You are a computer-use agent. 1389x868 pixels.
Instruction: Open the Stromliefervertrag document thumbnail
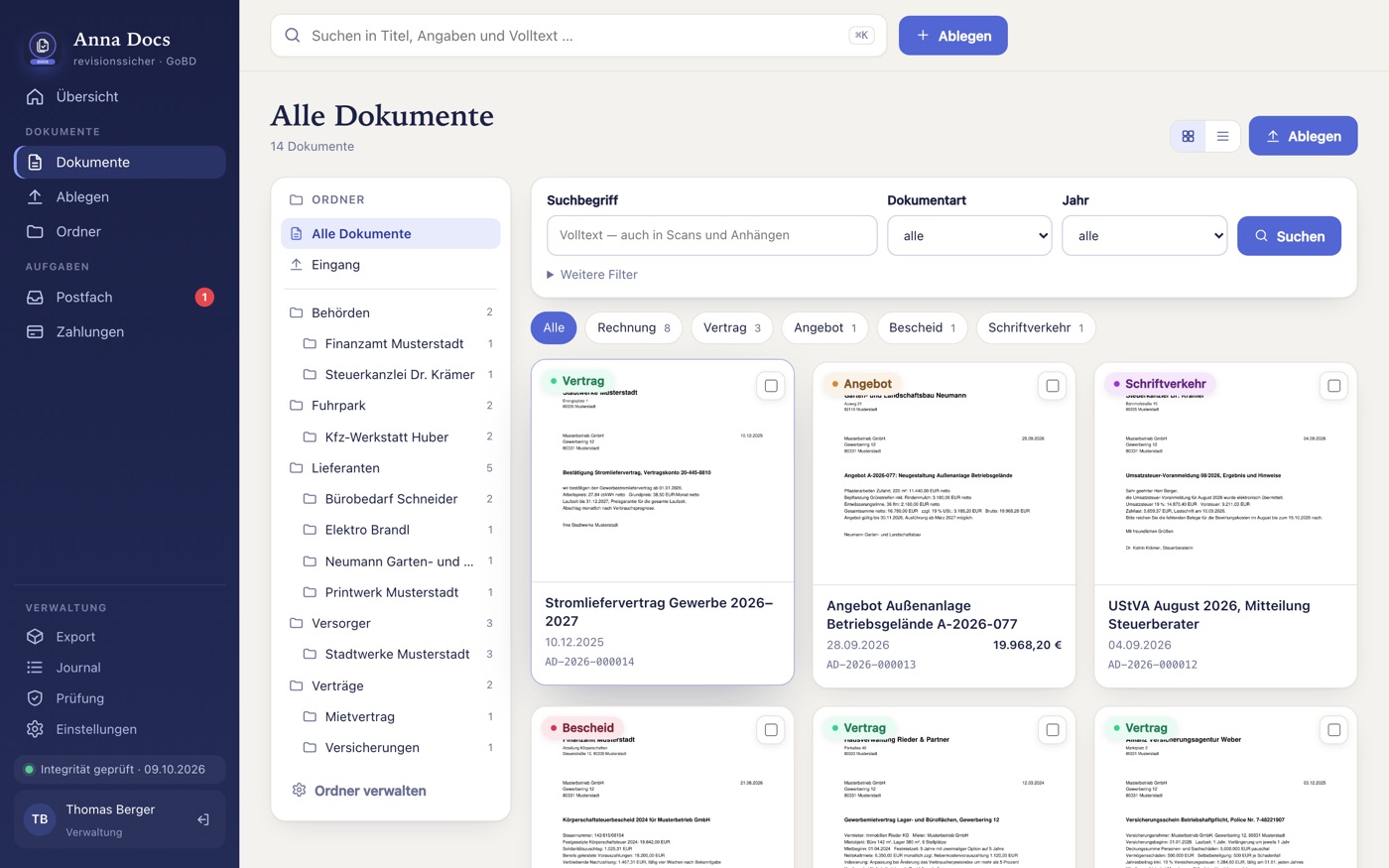(663, 472)
